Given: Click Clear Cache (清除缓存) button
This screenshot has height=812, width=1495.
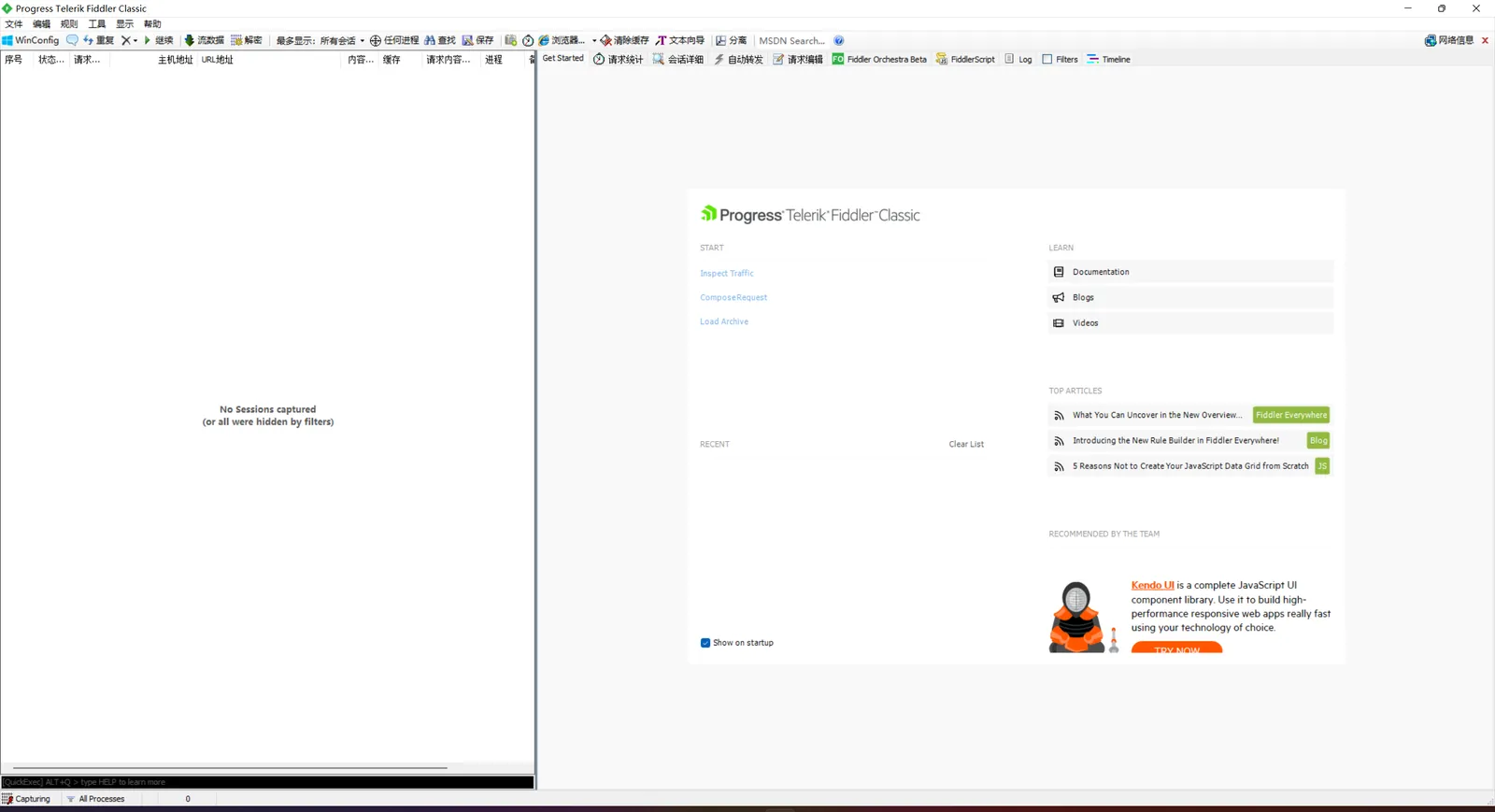Looking at the screenshot, I should (x=624, y=40).
